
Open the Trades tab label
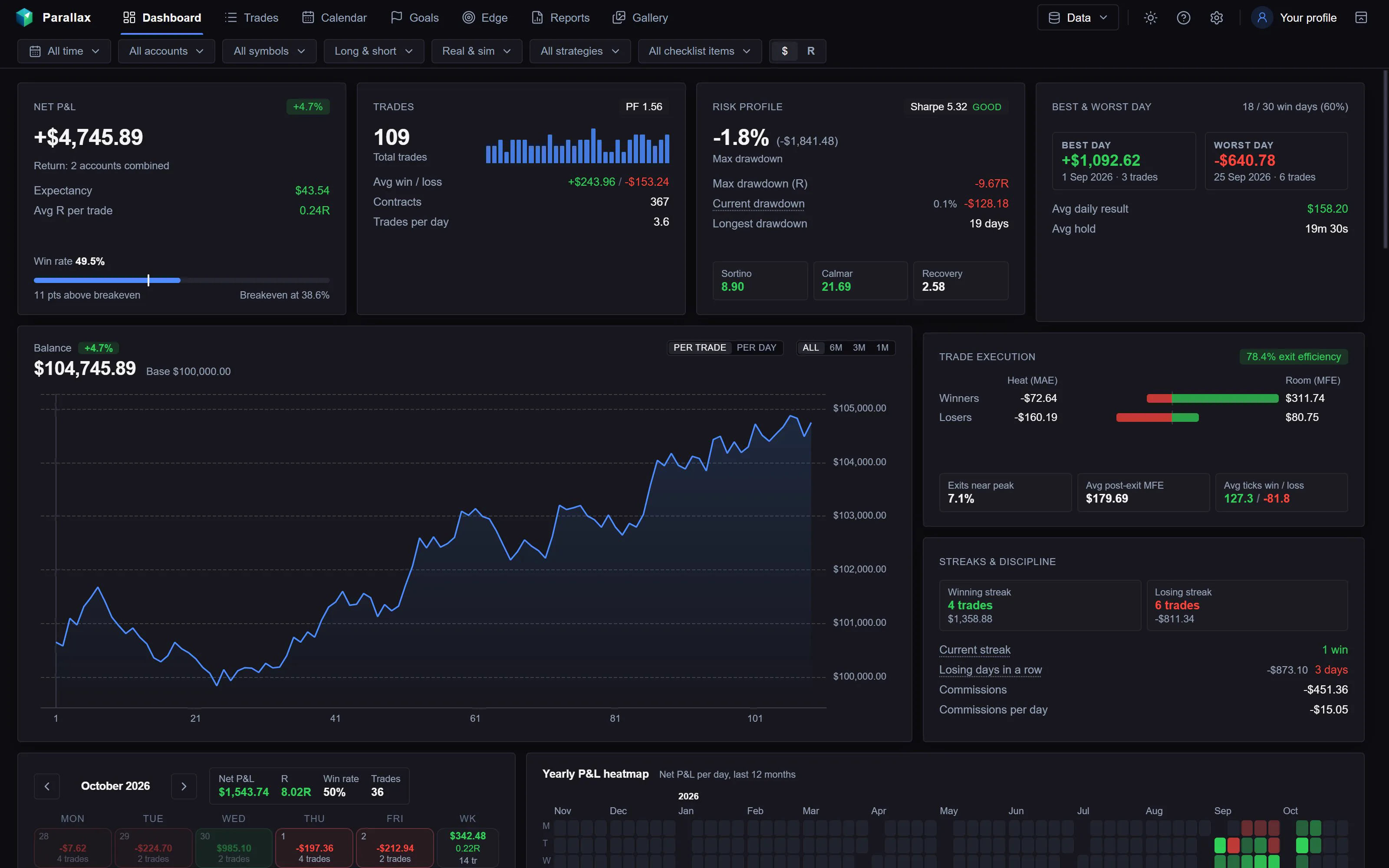[260, 18]
